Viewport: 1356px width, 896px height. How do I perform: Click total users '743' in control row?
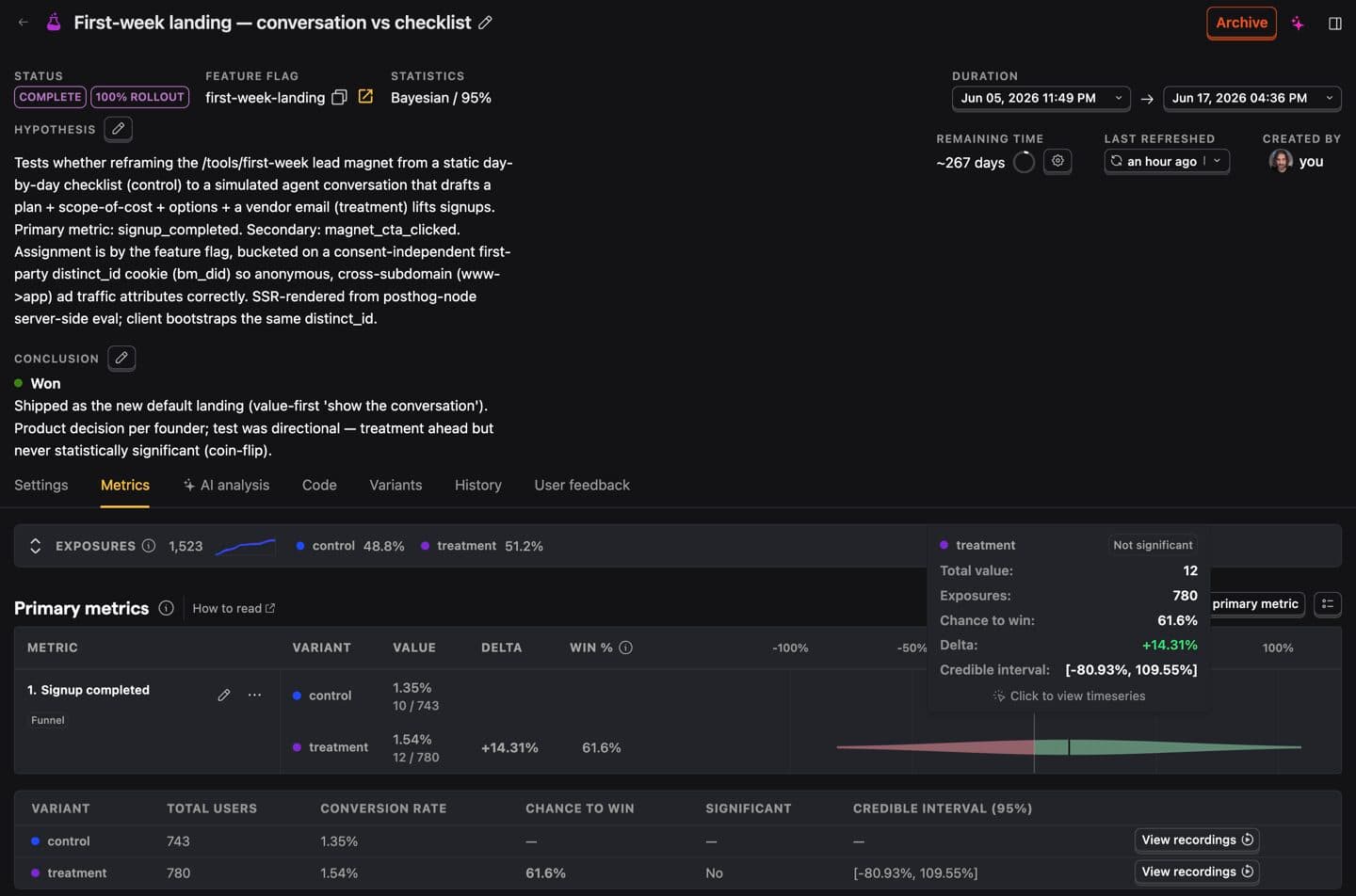(178, 841)
